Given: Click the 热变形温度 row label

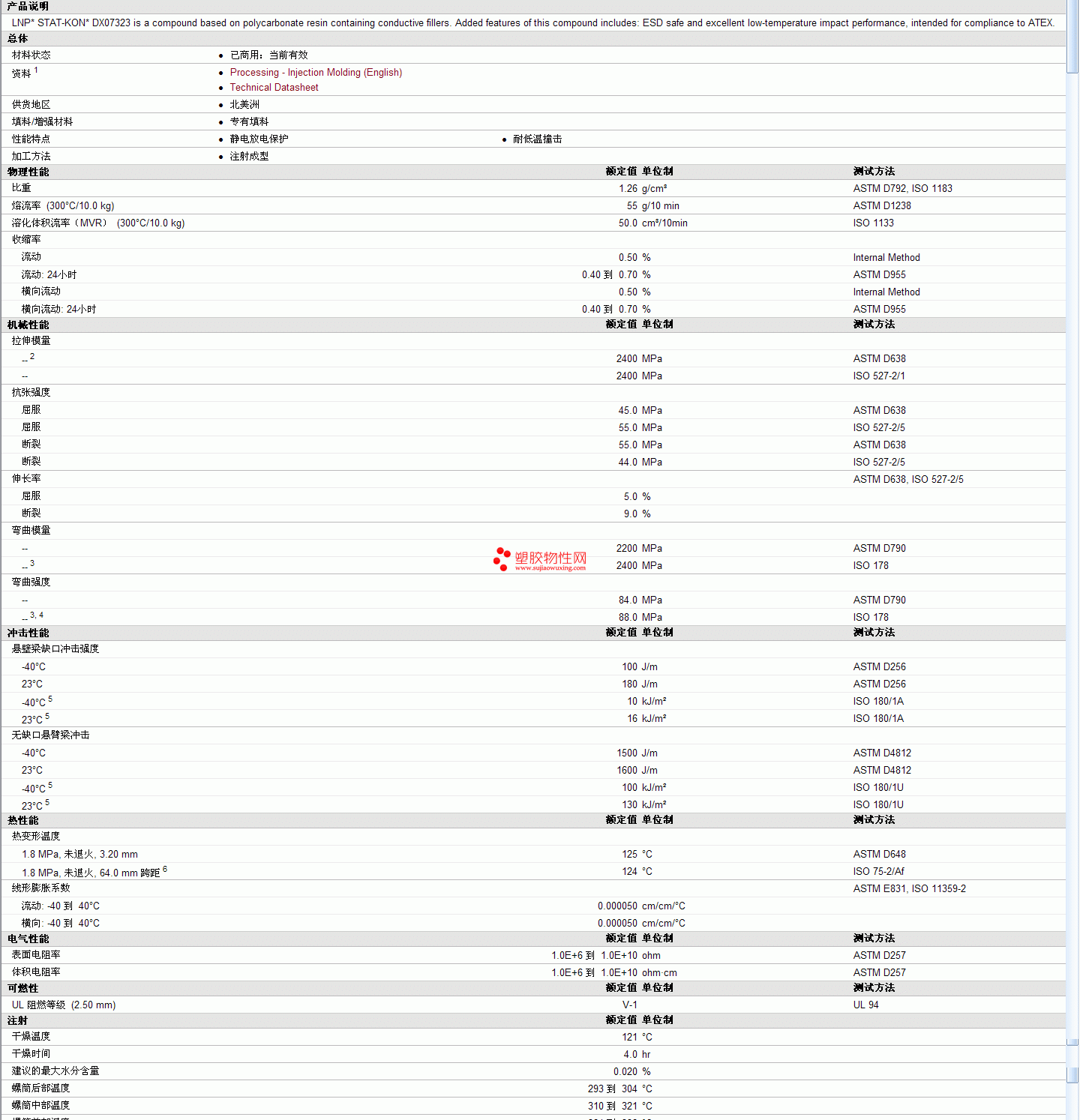Looking at the screenshot, I should pyautogui.click(x=35, y=837).
